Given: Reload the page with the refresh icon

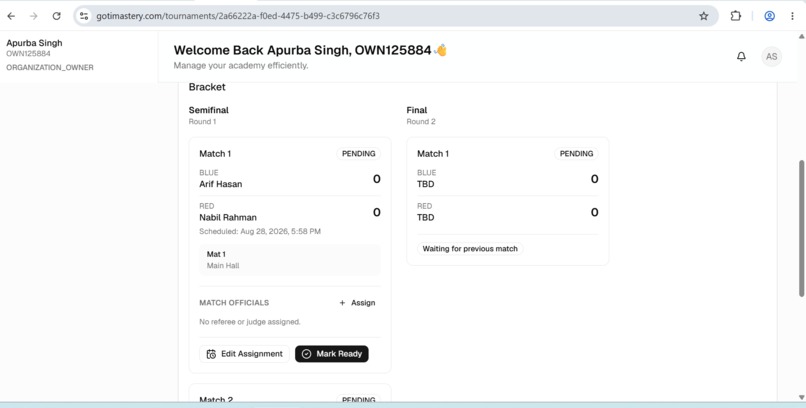Looking at the screenshot, I should click(57, 16).
